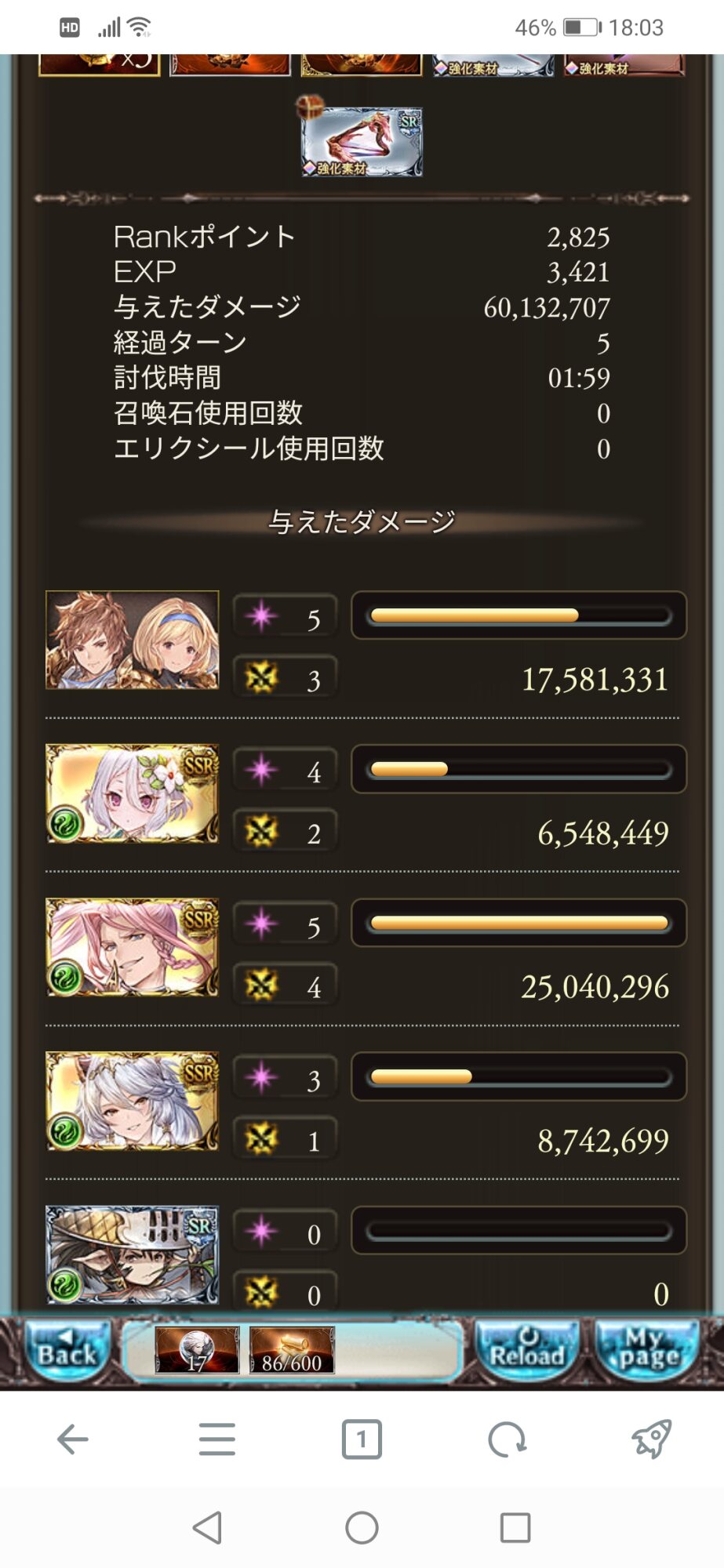Tap the Android recent apps square
724x1568 pixels.
(515, 1527)
